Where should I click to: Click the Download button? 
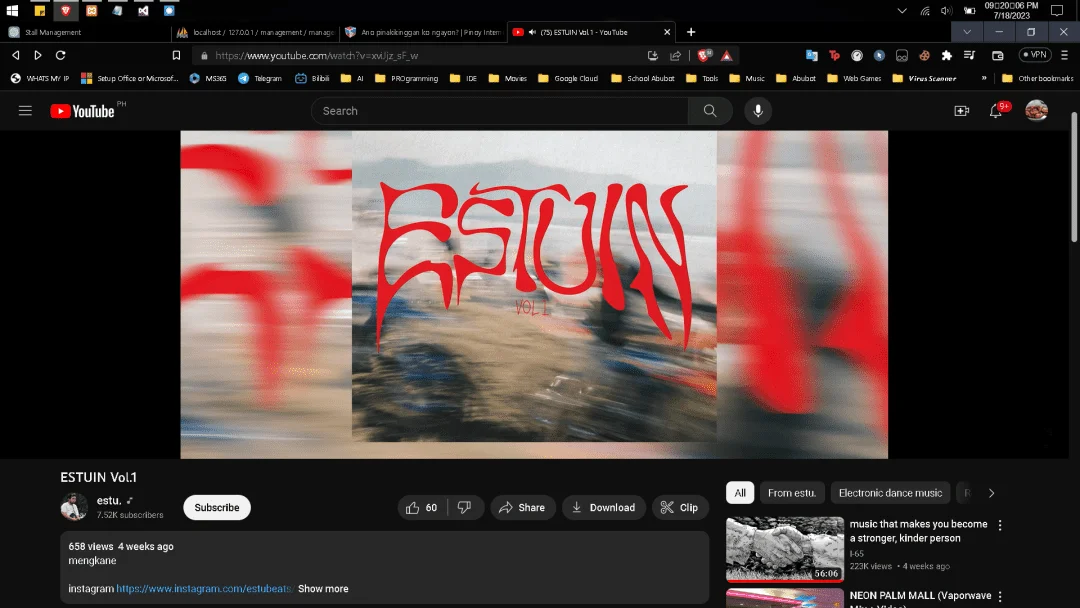[603, 507]
